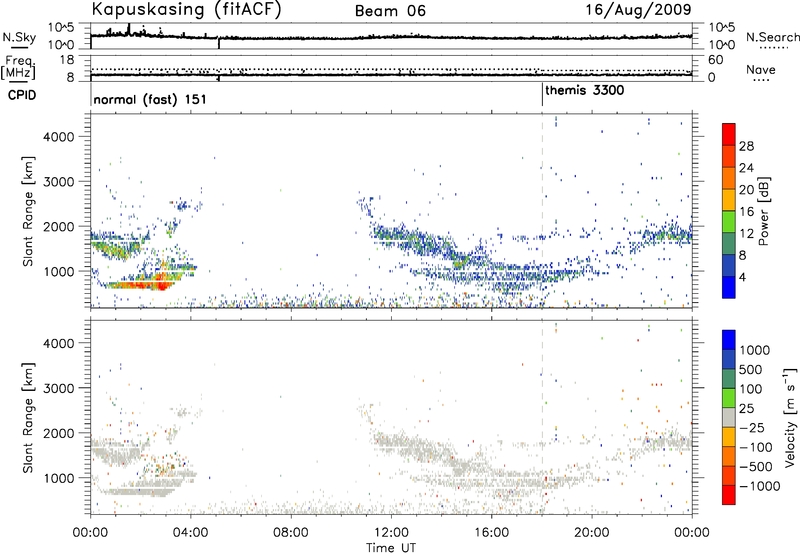The width and height of the screenshot is (800, 554).
Task: Click the CPID row label
Action: point(21,95)
